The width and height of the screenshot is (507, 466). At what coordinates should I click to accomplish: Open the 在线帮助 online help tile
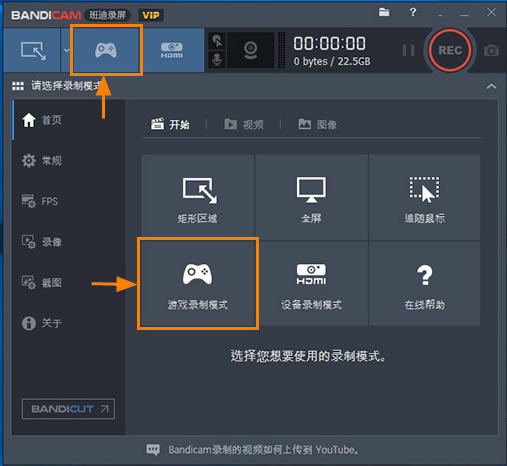[x=425, y=283]
